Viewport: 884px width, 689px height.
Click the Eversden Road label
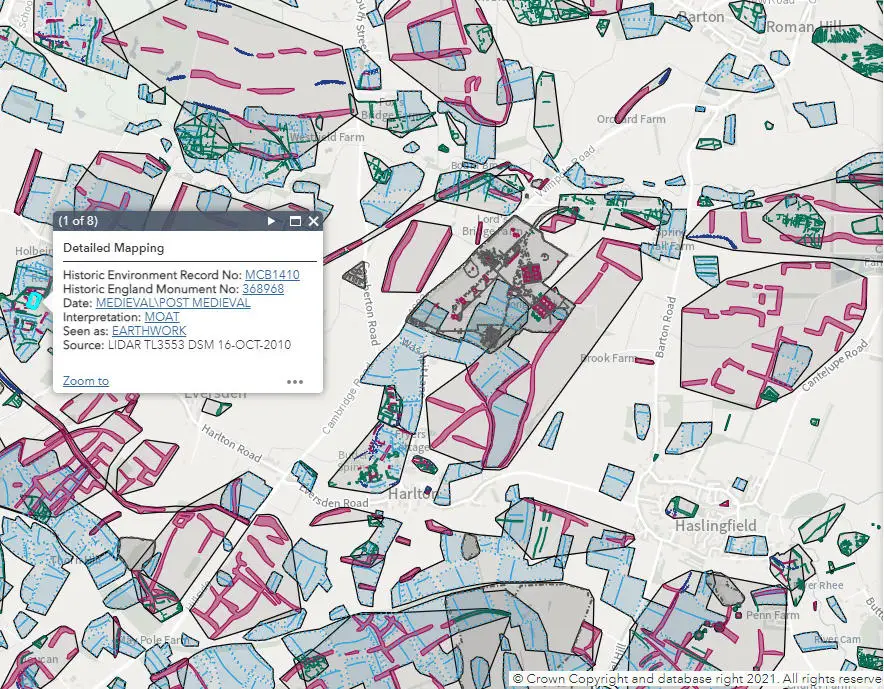tap(333, 497)
